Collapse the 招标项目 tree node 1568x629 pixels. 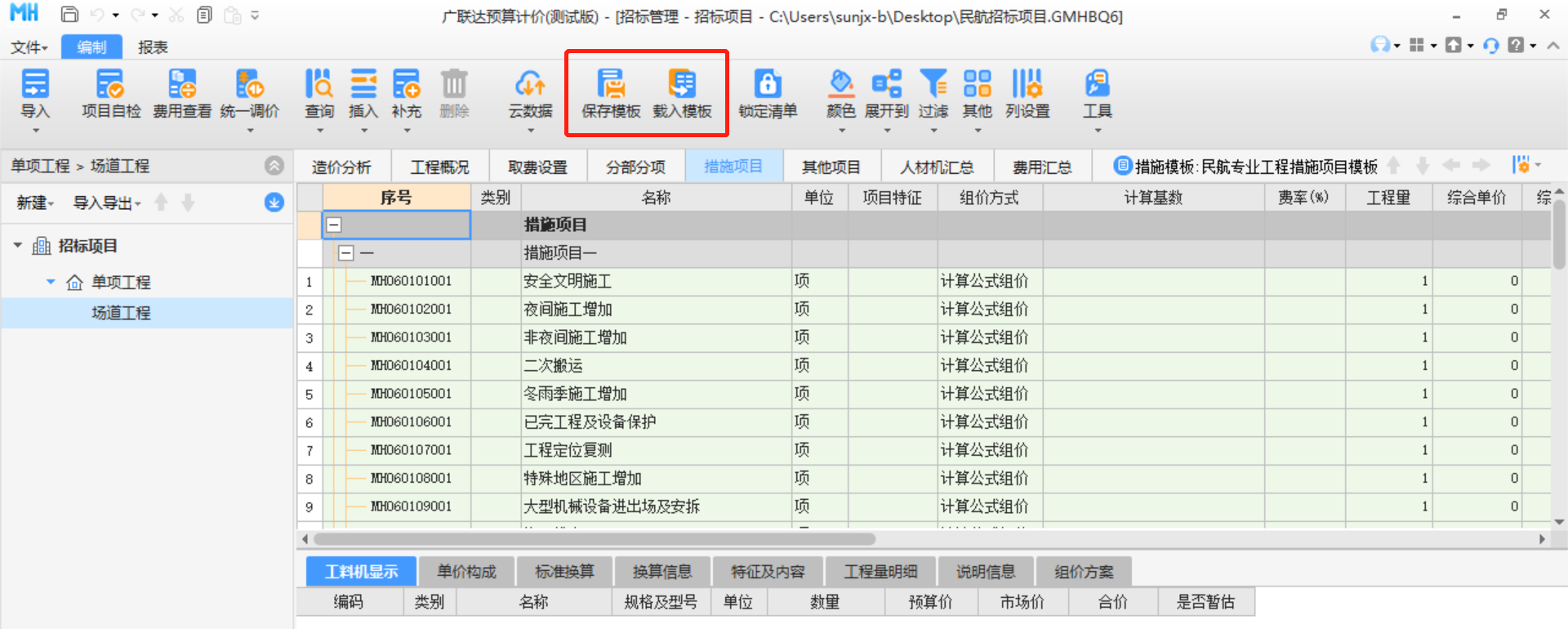18,246
